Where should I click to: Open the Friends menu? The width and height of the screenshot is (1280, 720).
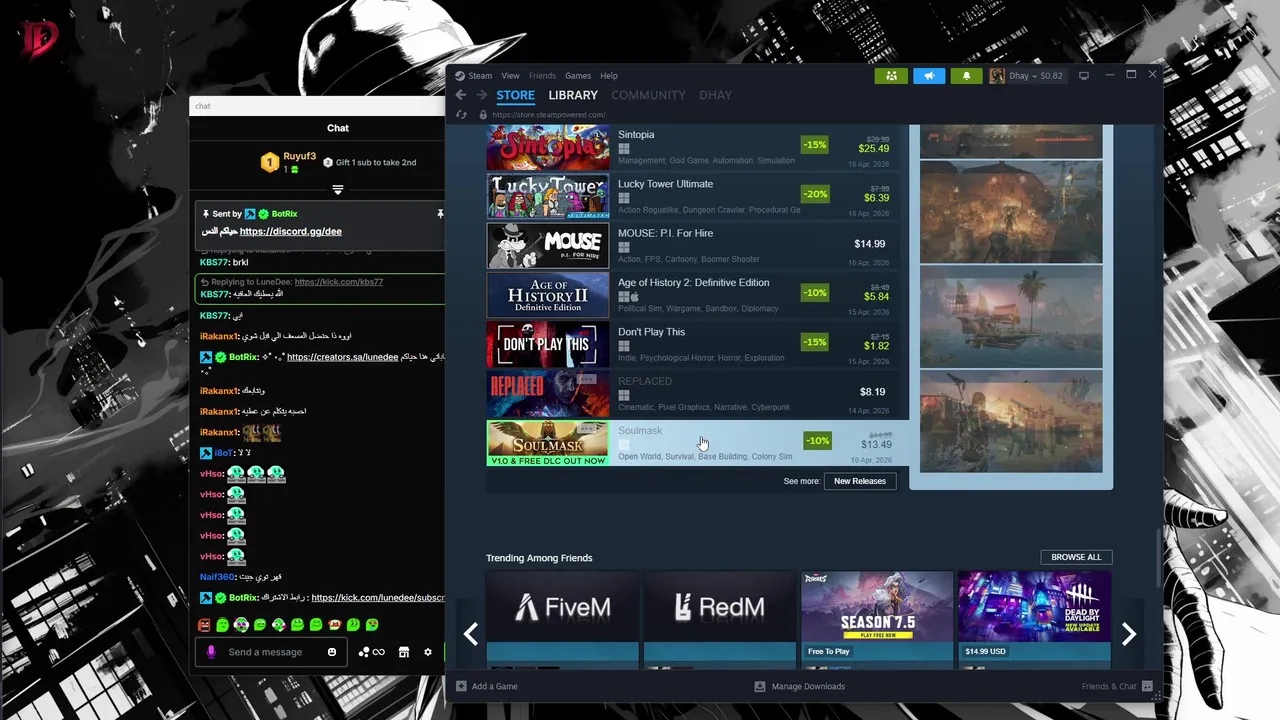pyautogui.click(x=542, y=76)
